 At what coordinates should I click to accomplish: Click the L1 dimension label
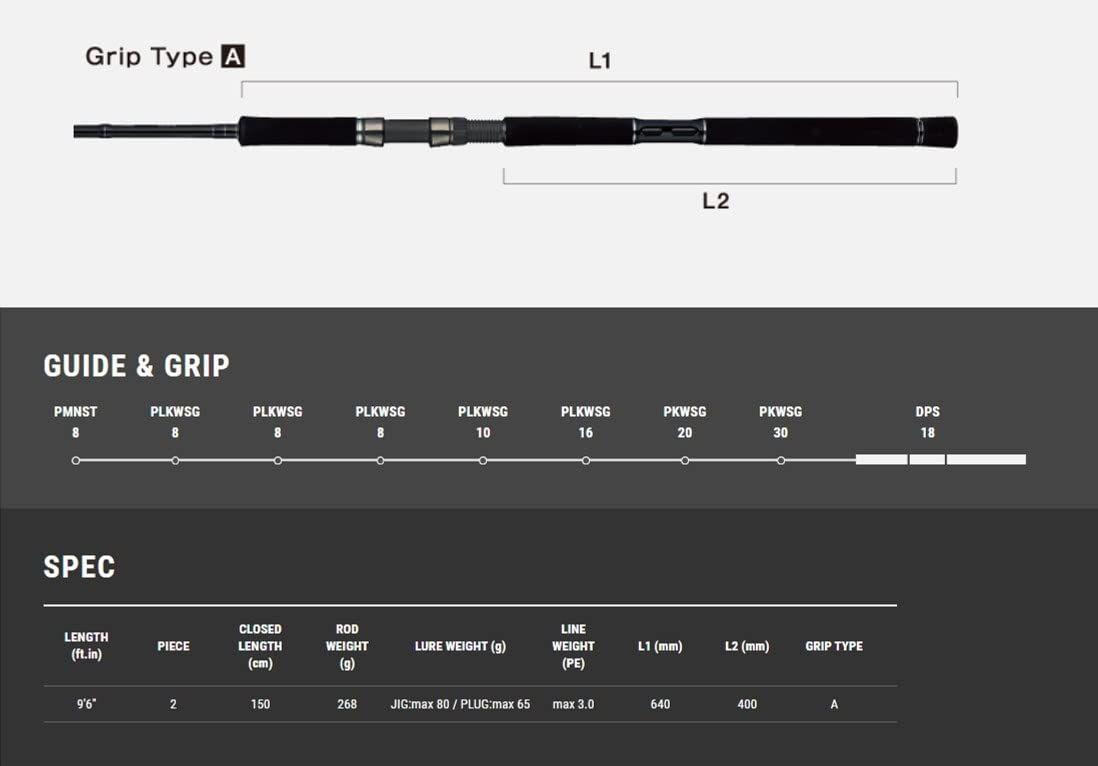tap(599, 61)
